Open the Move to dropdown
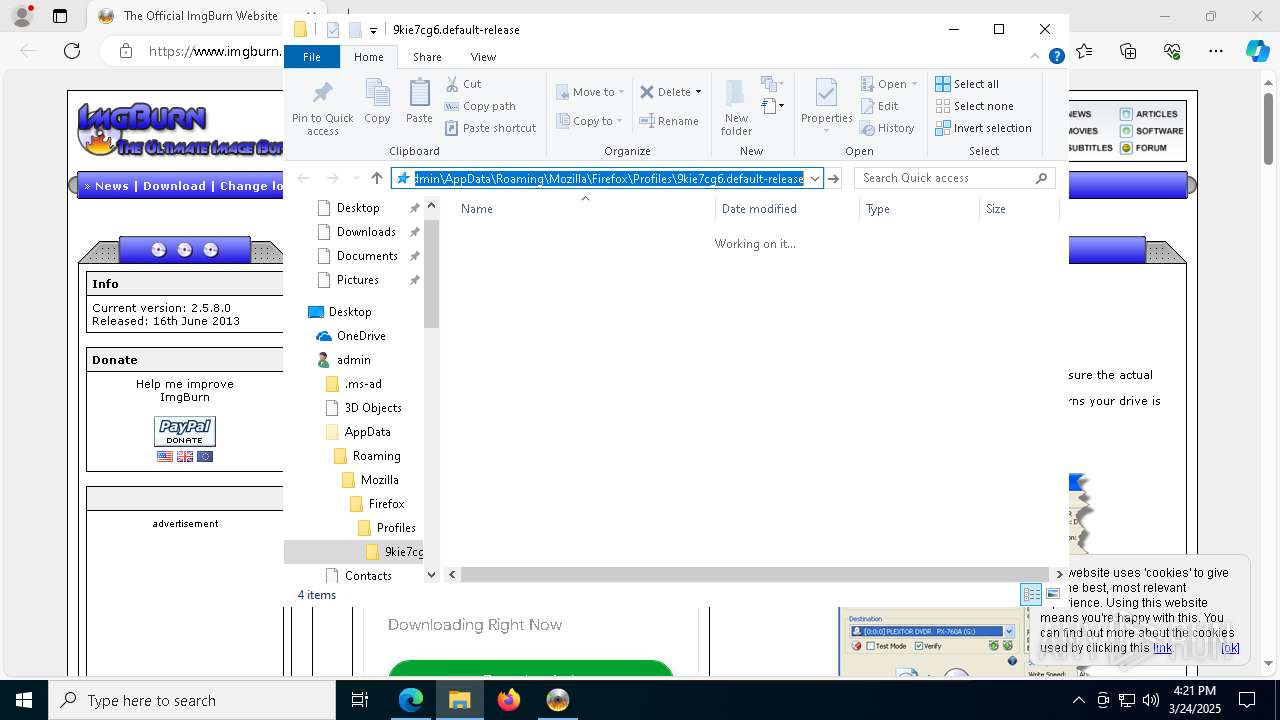Screen dimensions: 1280x720 point(590,92)
